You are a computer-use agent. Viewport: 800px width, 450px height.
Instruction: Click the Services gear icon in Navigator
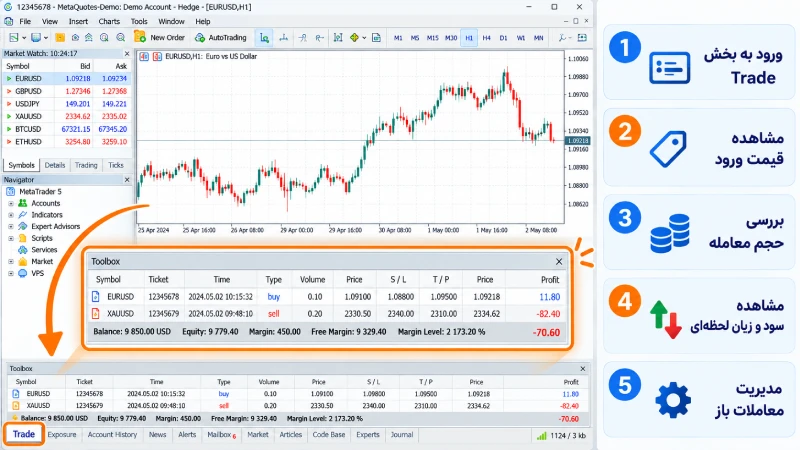click(x=22, y=250)
